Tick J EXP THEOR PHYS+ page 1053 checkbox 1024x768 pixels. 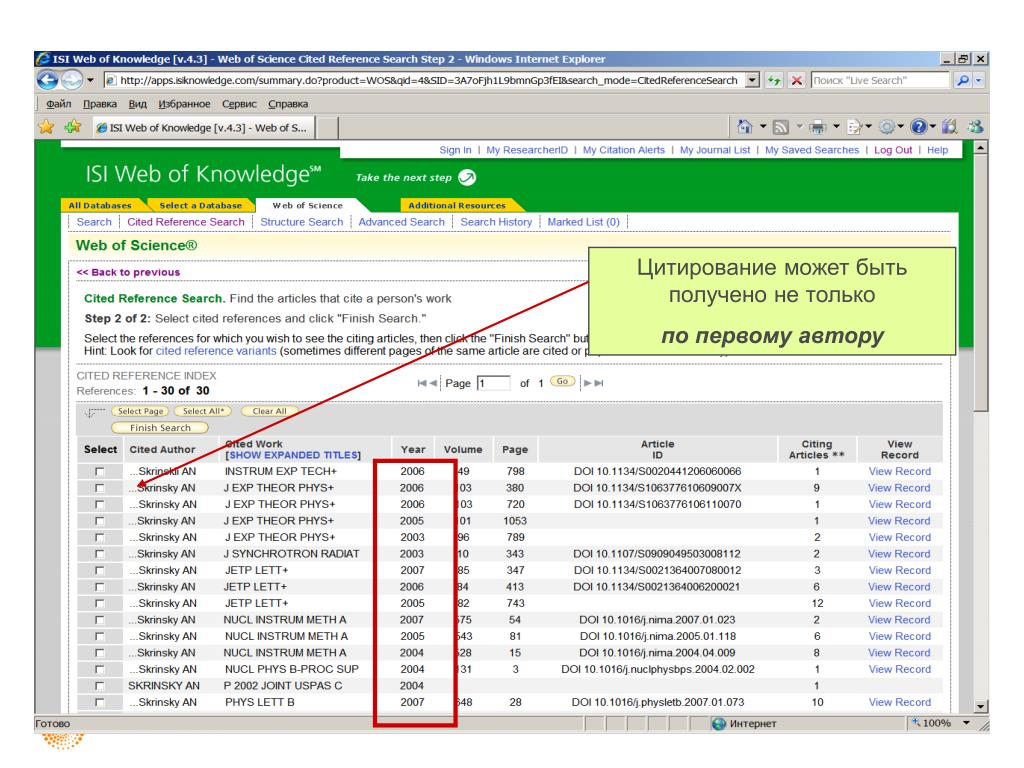click(x=99, y=521)
